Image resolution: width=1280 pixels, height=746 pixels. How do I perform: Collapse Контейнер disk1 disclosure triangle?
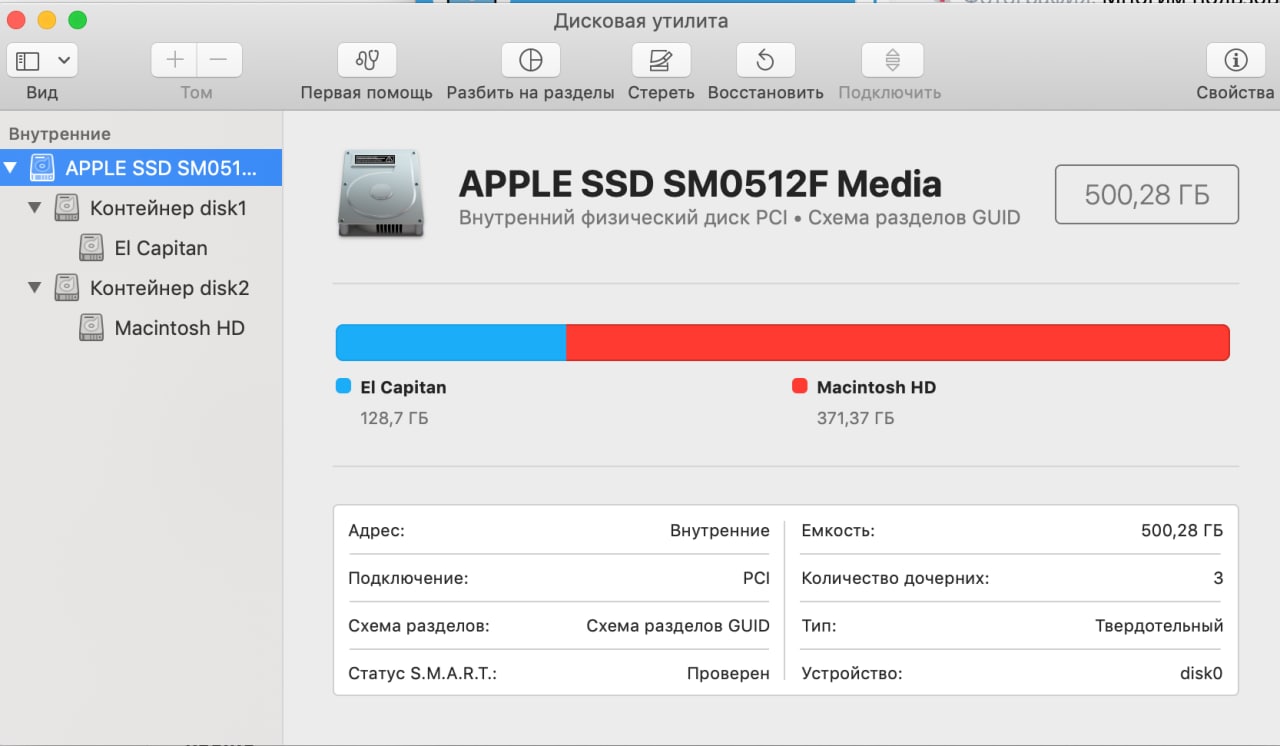coord(35,208)
